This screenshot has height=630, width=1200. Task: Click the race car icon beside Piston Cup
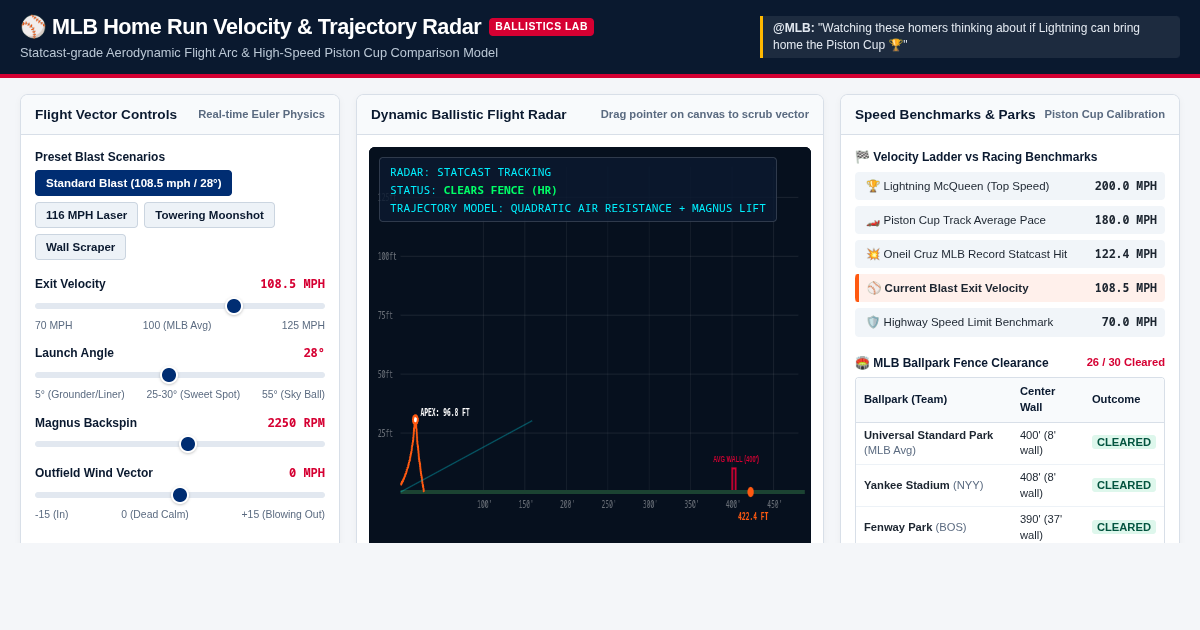pos(873,220)
